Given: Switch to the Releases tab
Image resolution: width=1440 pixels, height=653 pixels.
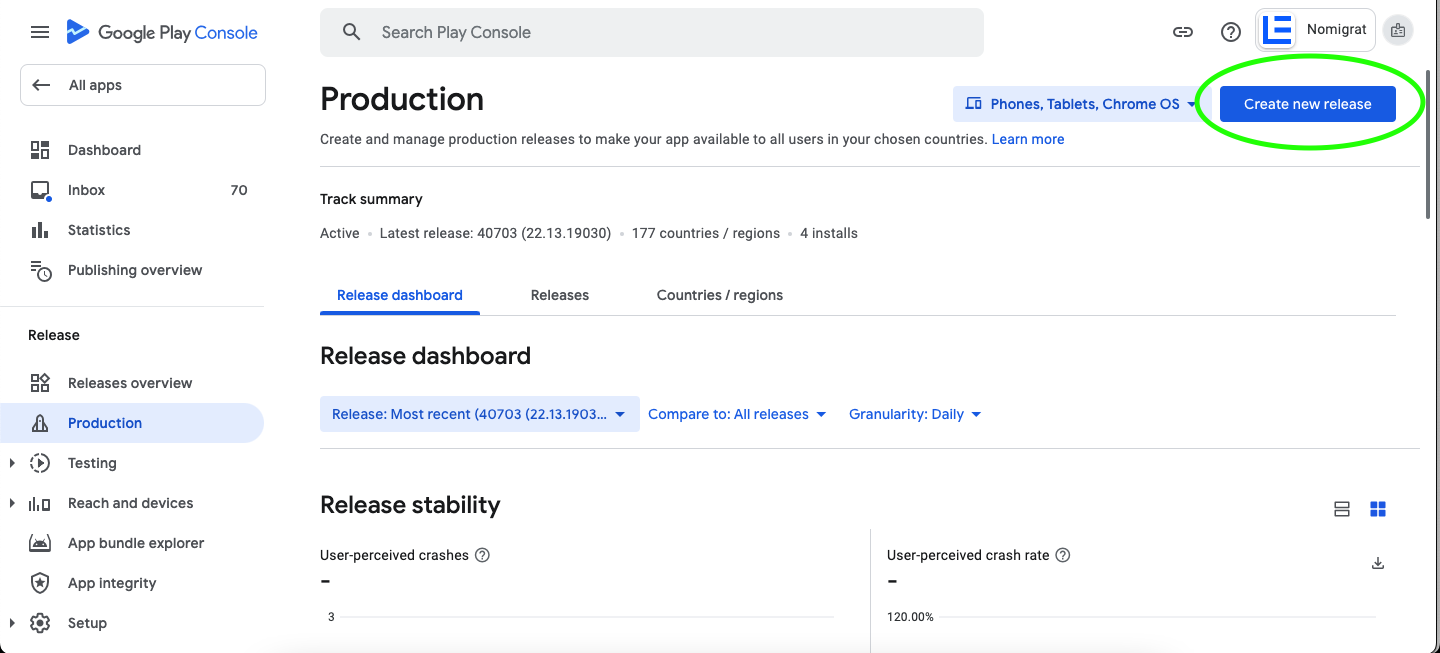Looking at the screenshot, I should tap(560, 295).
